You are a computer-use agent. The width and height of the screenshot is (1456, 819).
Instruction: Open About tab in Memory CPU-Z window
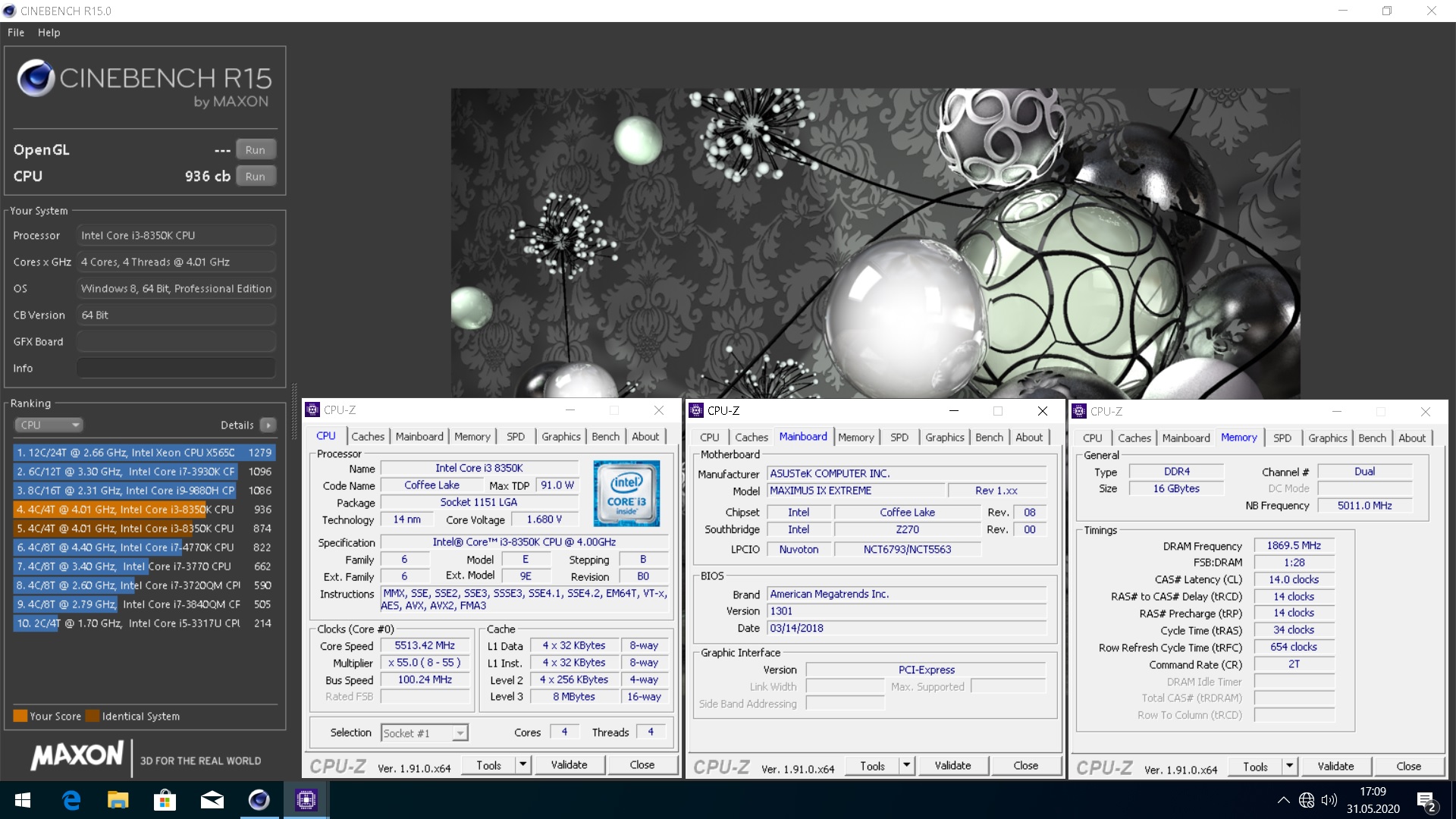click(1412, 438)
